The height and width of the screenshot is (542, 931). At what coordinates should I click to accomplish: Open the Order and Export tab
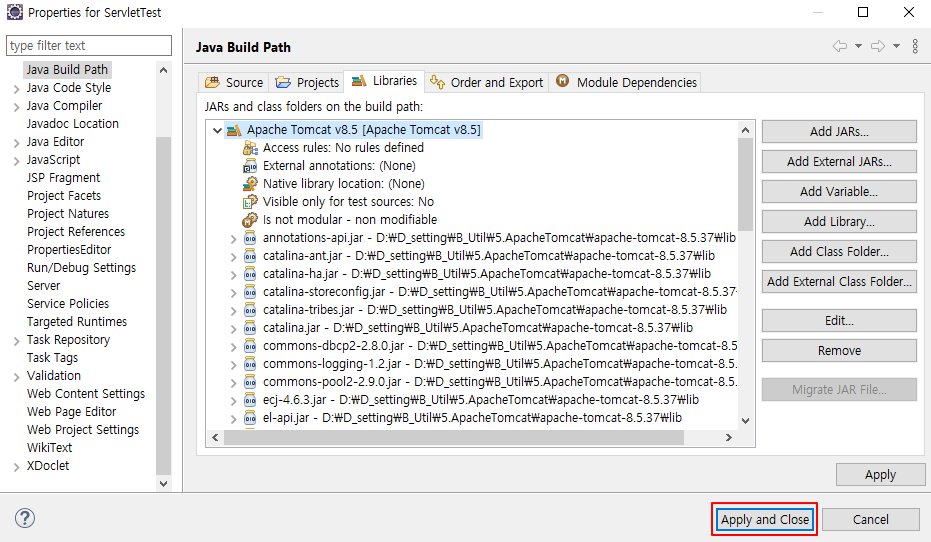[x=487, y=83]
